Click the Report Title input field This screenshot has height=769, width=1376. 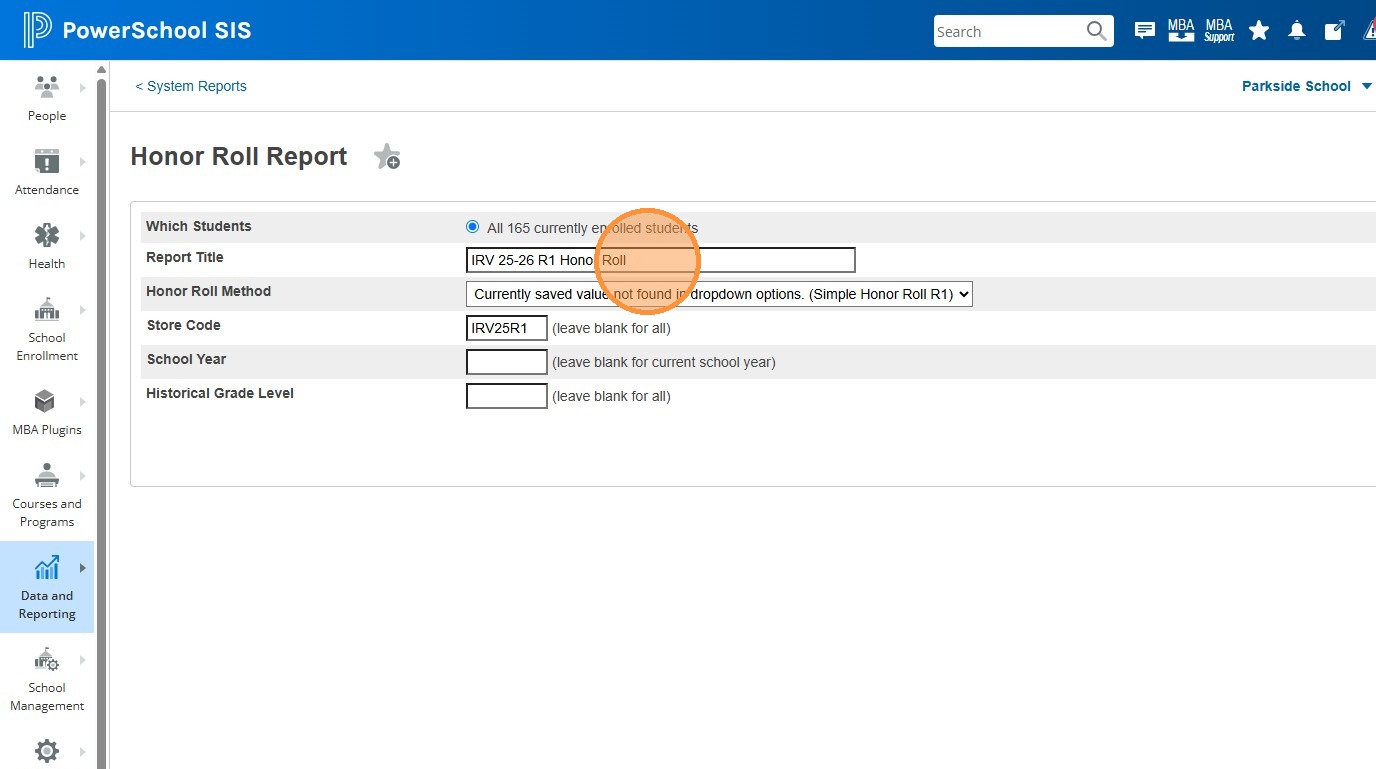(661, 260)
